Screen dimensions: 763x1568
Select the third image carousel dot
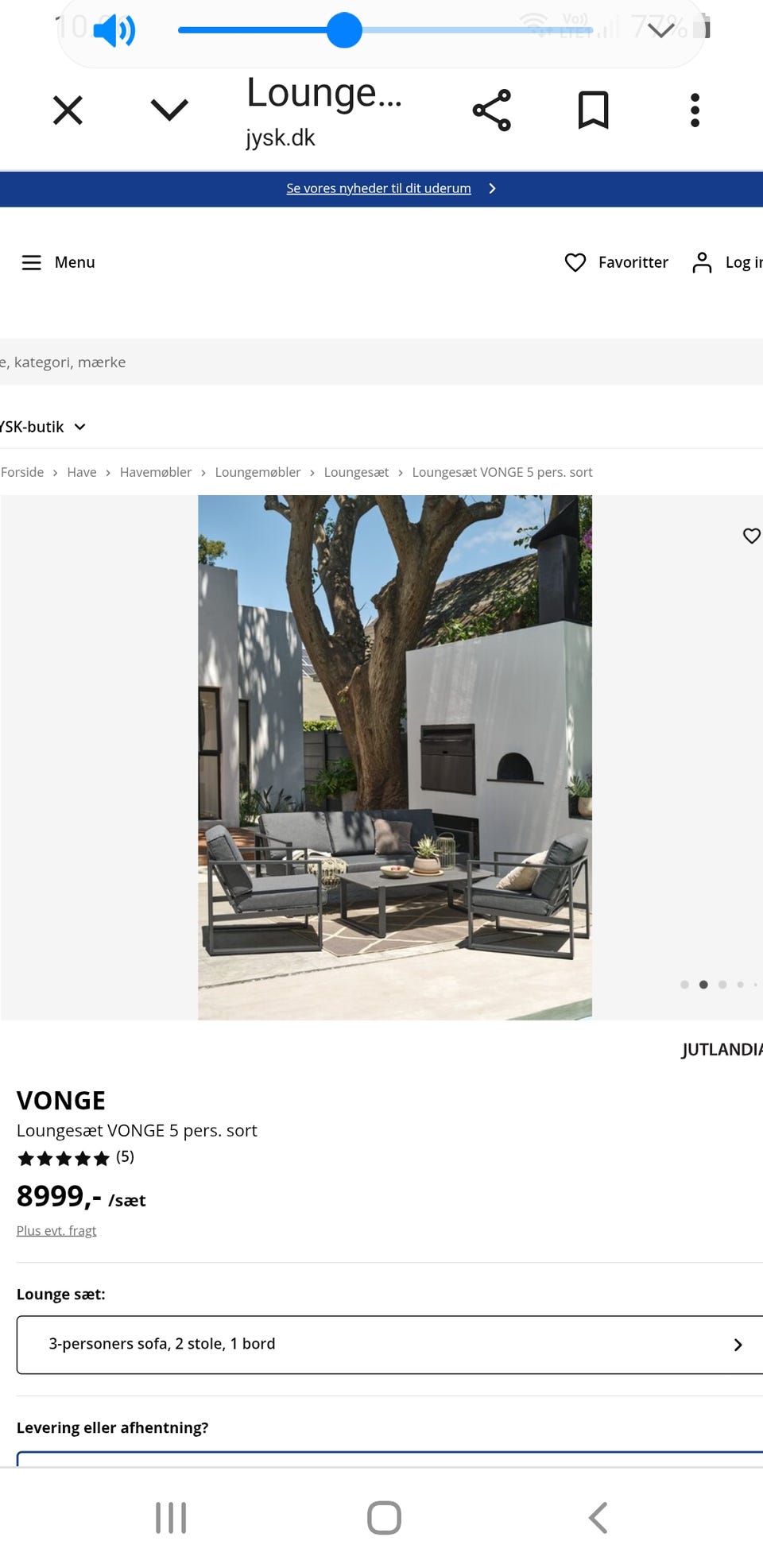point(722,985)
